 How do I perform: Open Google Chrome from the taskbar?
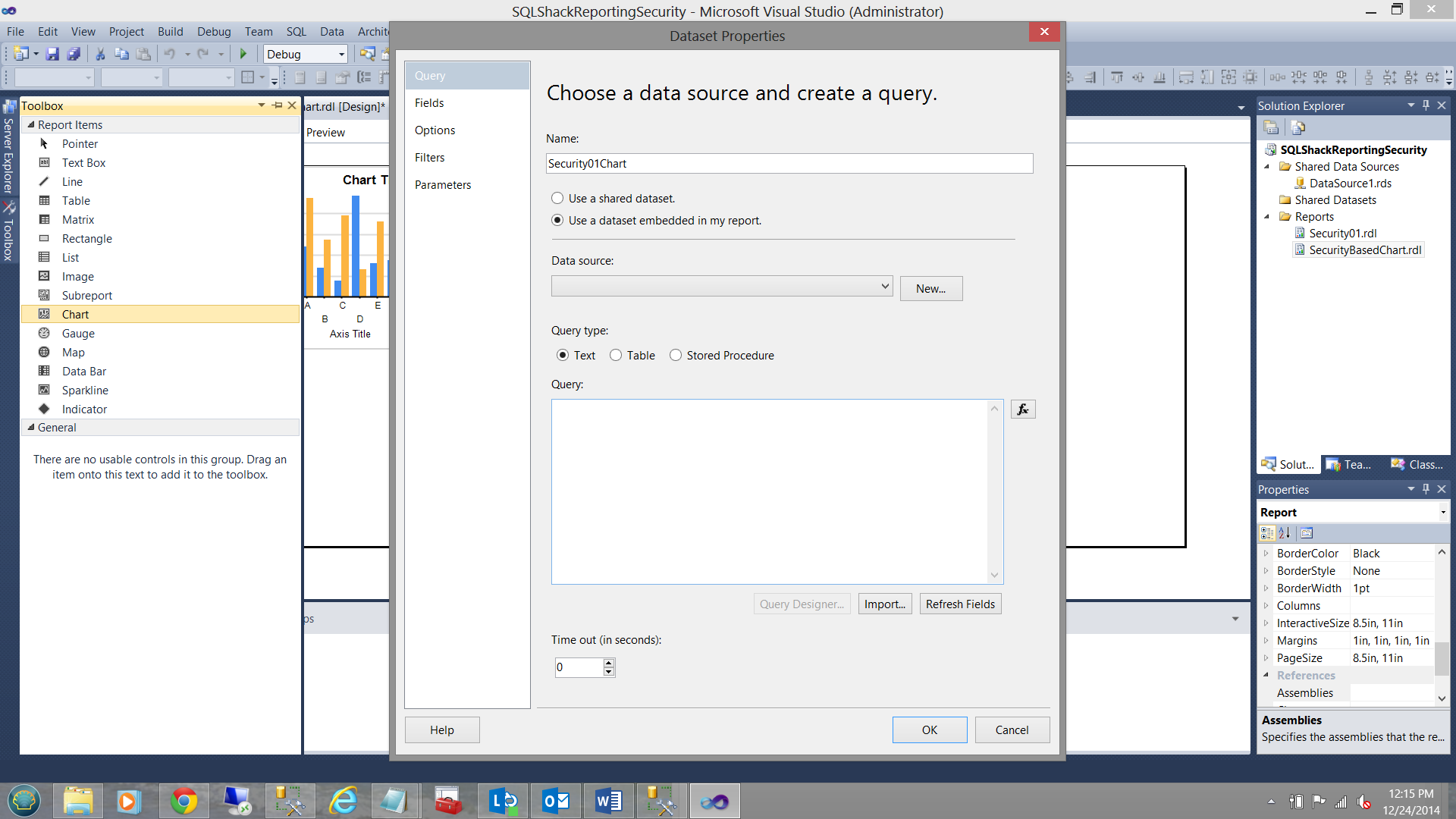[x=184, y=801]
